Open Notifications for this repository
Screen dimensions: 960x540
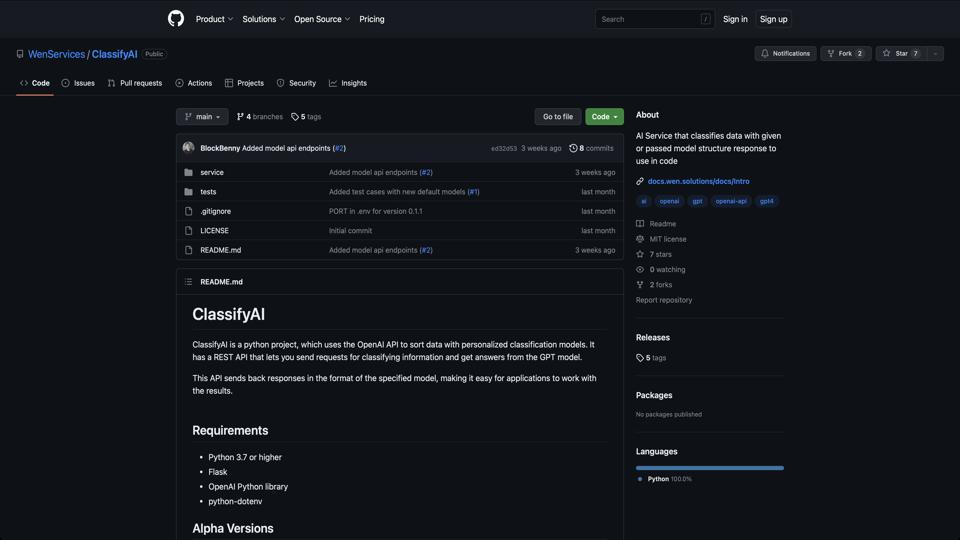click(x=785, y=53)
